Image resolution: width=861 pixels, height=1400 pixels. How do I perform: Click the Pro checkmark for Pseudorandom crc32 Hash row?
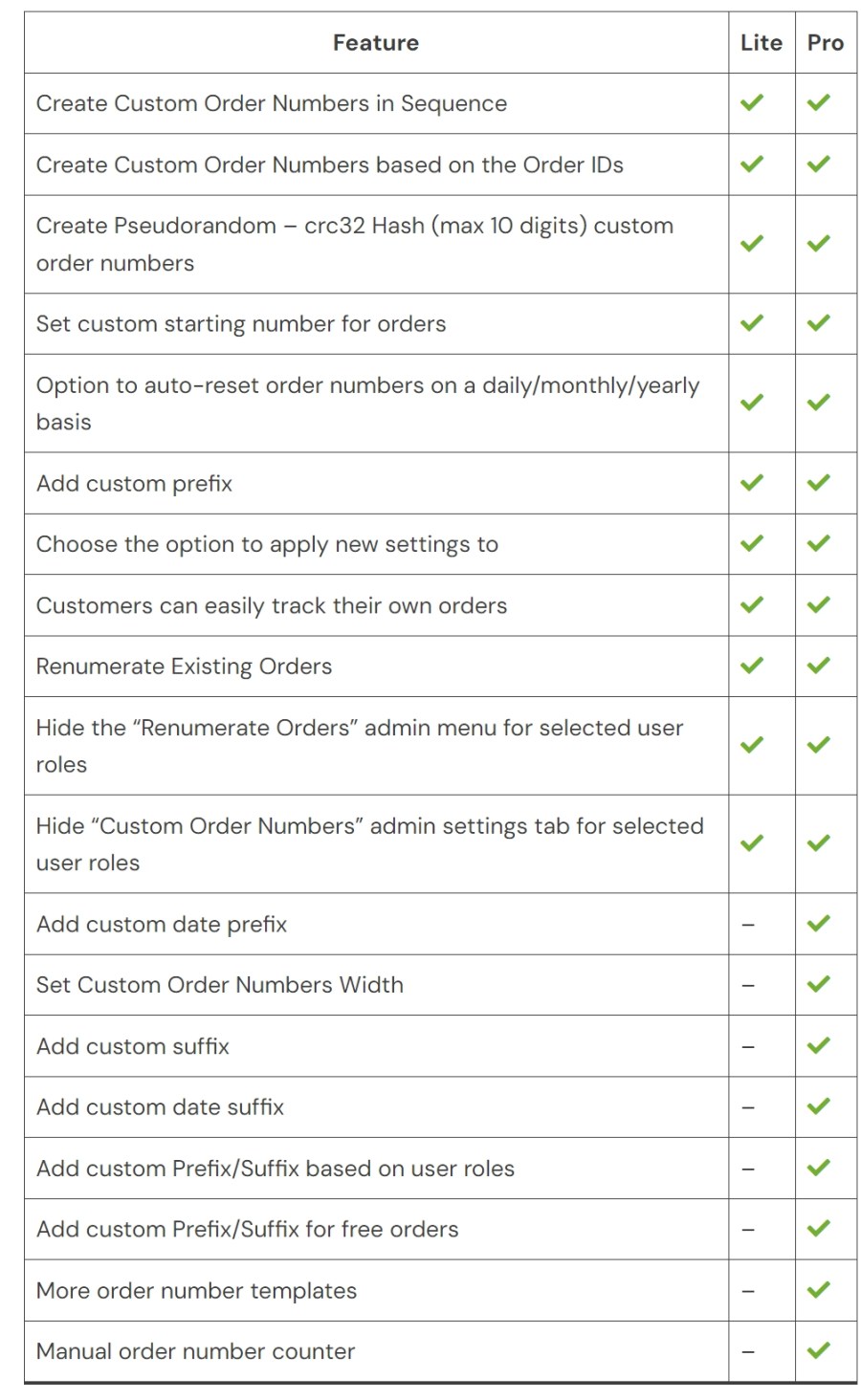coord(818,244)
